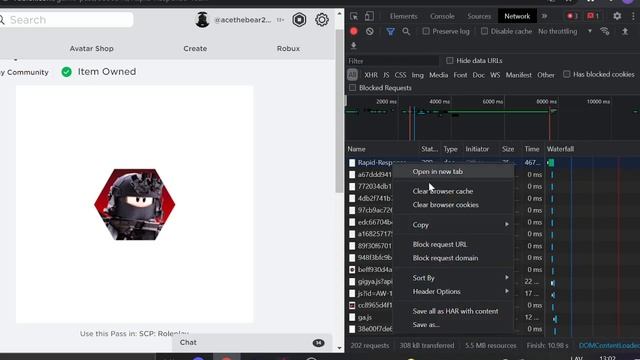This screenshot has width=640, height=360.
Task: Toggle the network filter funnel icon
Action: [391, 31]
